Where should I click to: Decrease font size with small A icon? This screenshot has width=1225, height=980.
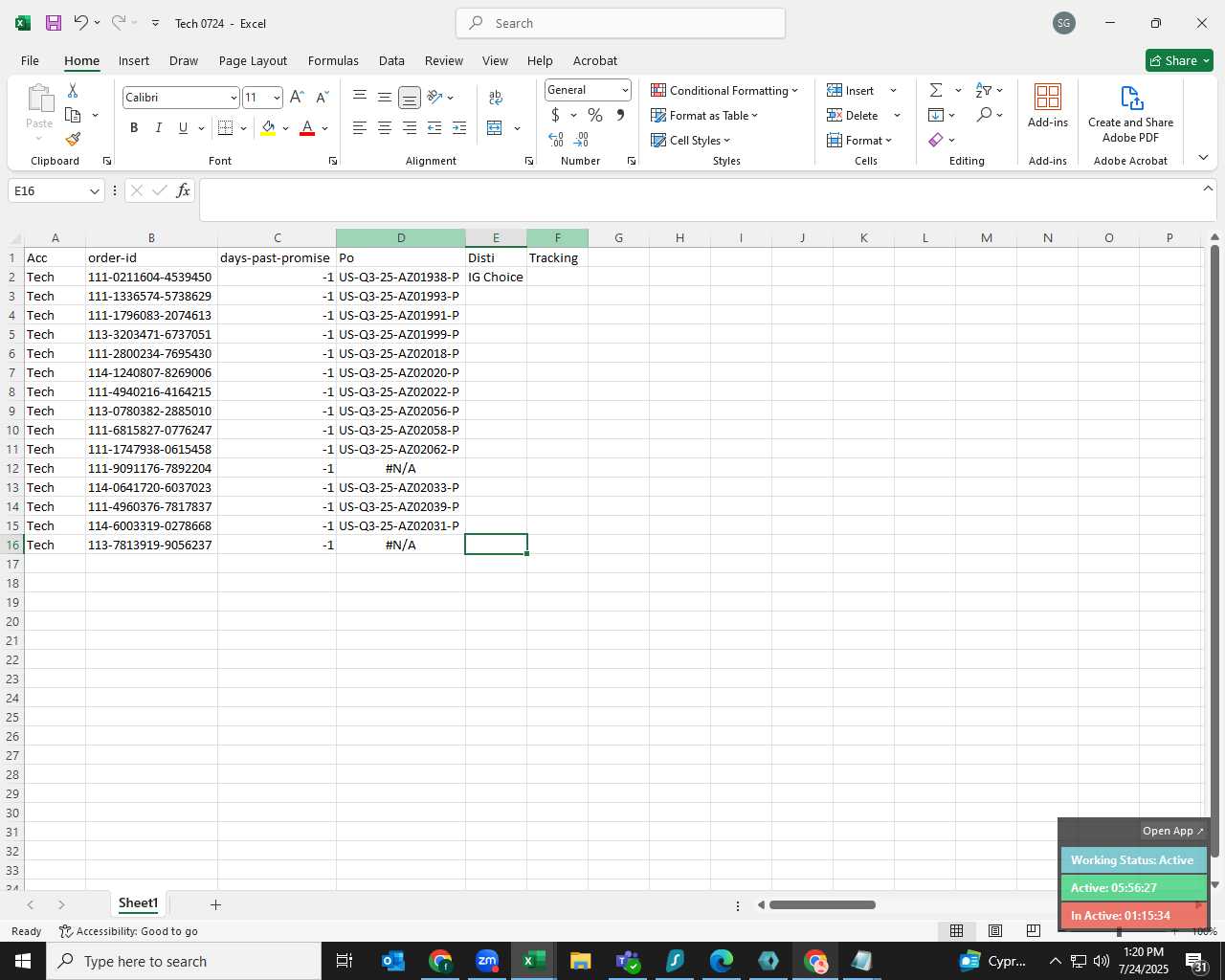(x=322, y=97)
